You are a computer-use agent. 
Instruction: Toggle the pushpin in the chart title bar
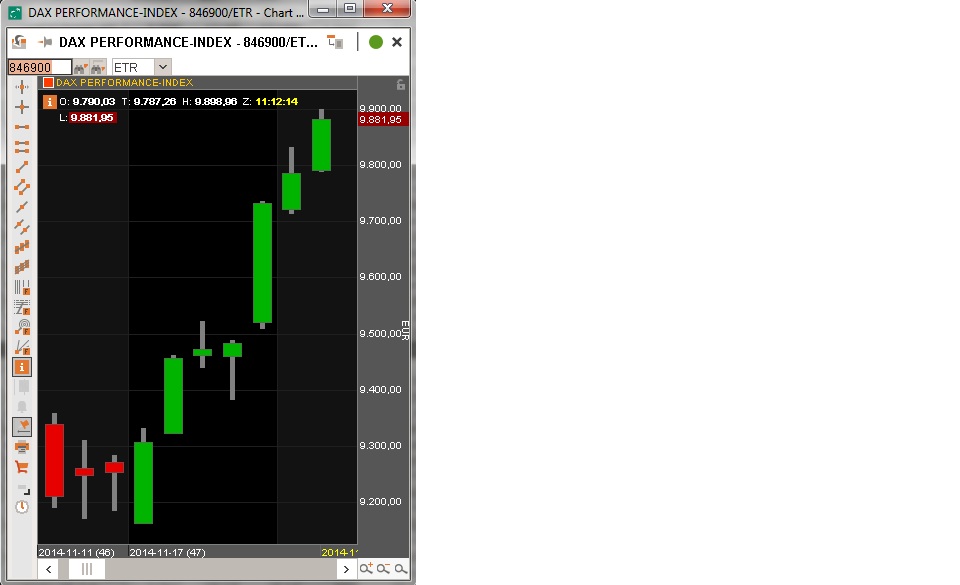coord(335,42)
